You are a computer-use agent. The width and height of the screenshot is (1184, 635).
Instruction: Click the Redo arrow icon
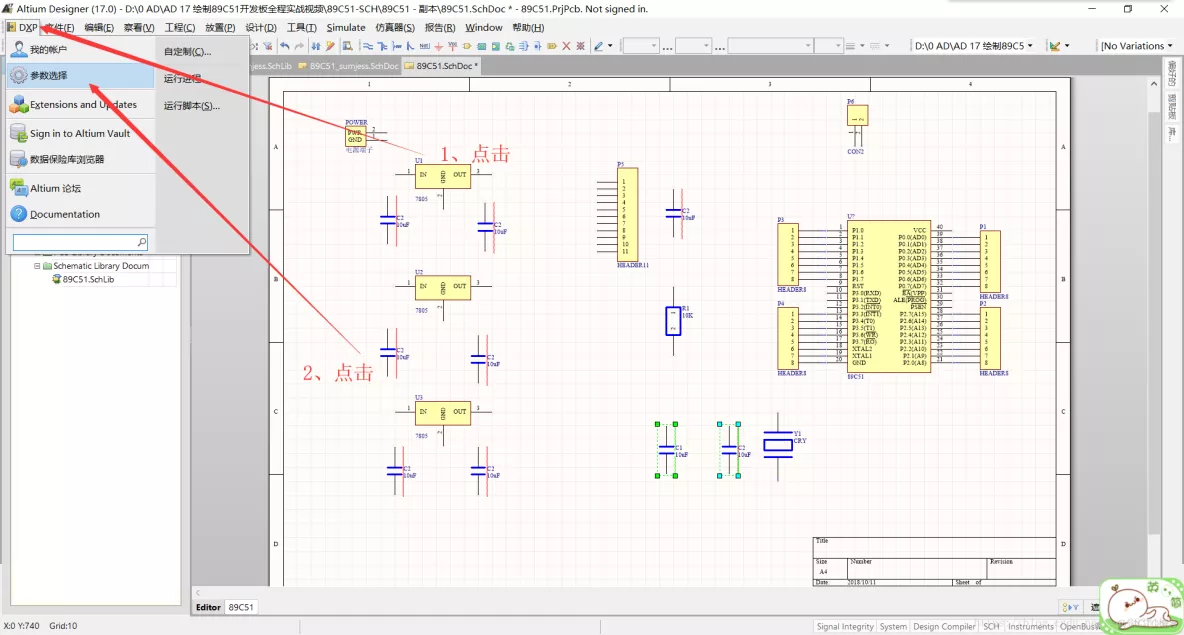pyautogui.click(x=299, y=46)
